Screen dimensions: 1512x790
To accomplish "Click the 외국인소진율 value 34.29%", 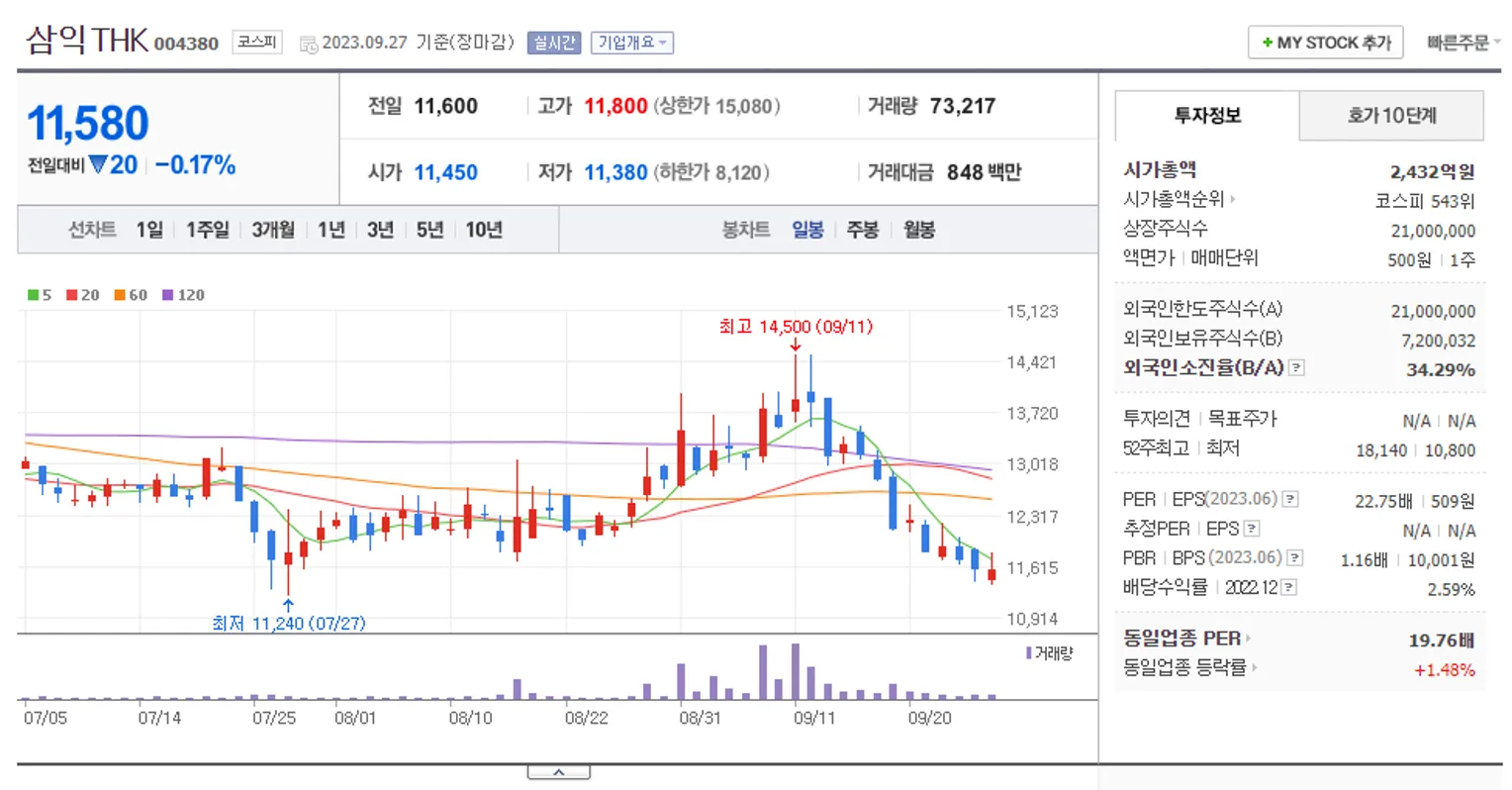I will 1441,369.
